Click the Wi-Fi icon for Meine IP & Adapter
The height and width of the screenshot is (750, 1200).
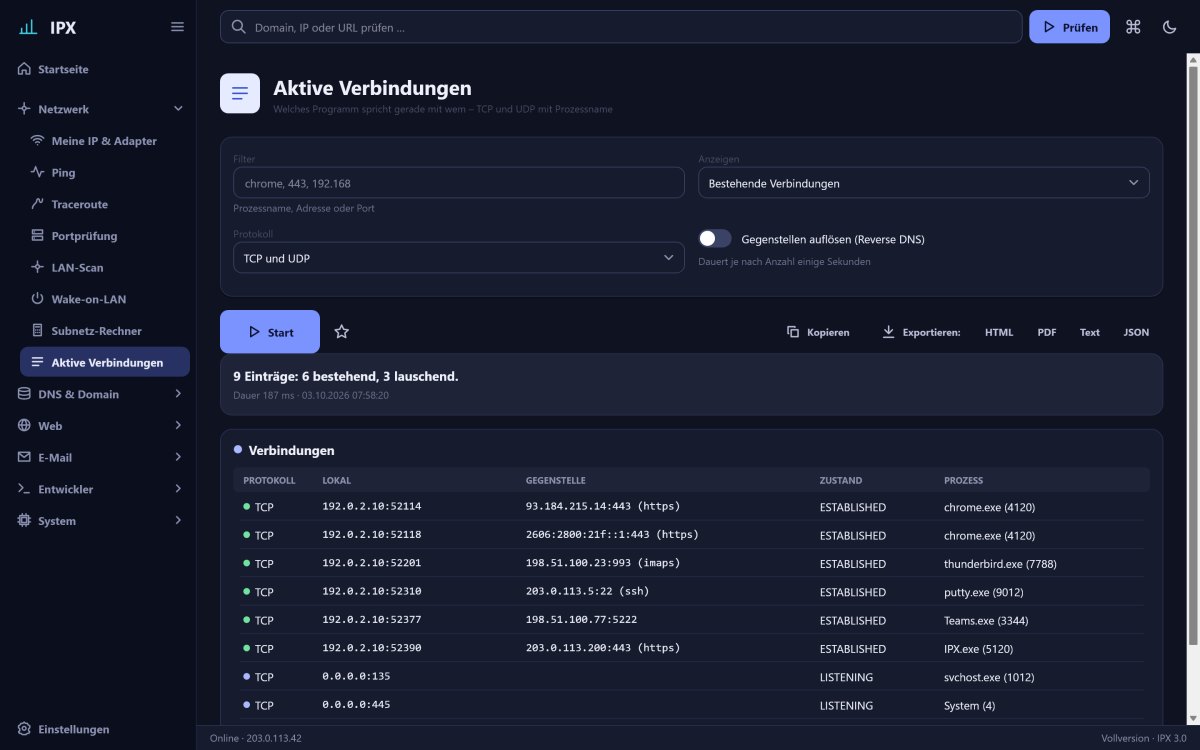(x=38, y=141)
